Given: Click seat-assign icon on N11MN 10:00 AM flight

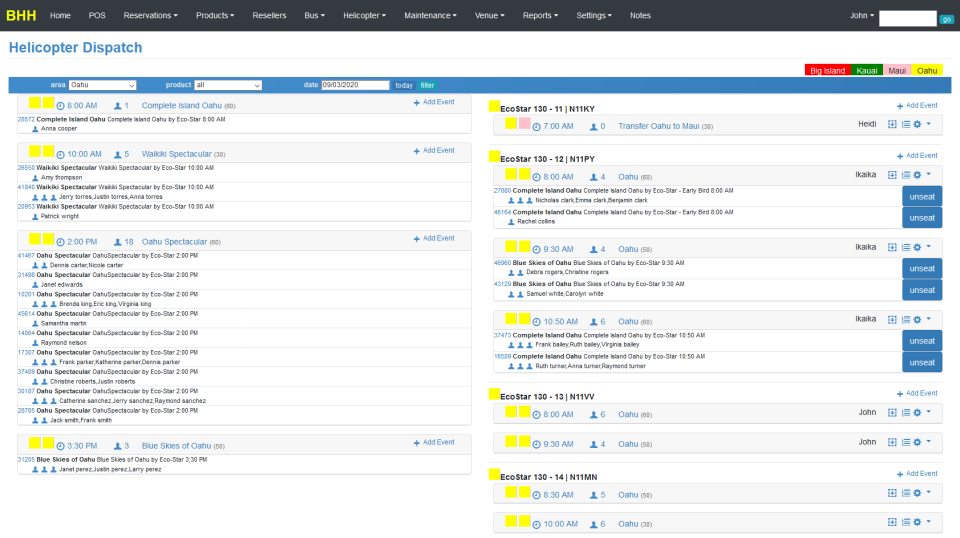Looking at the screenshot, I should pyautogui.click(x=892, y=522).
